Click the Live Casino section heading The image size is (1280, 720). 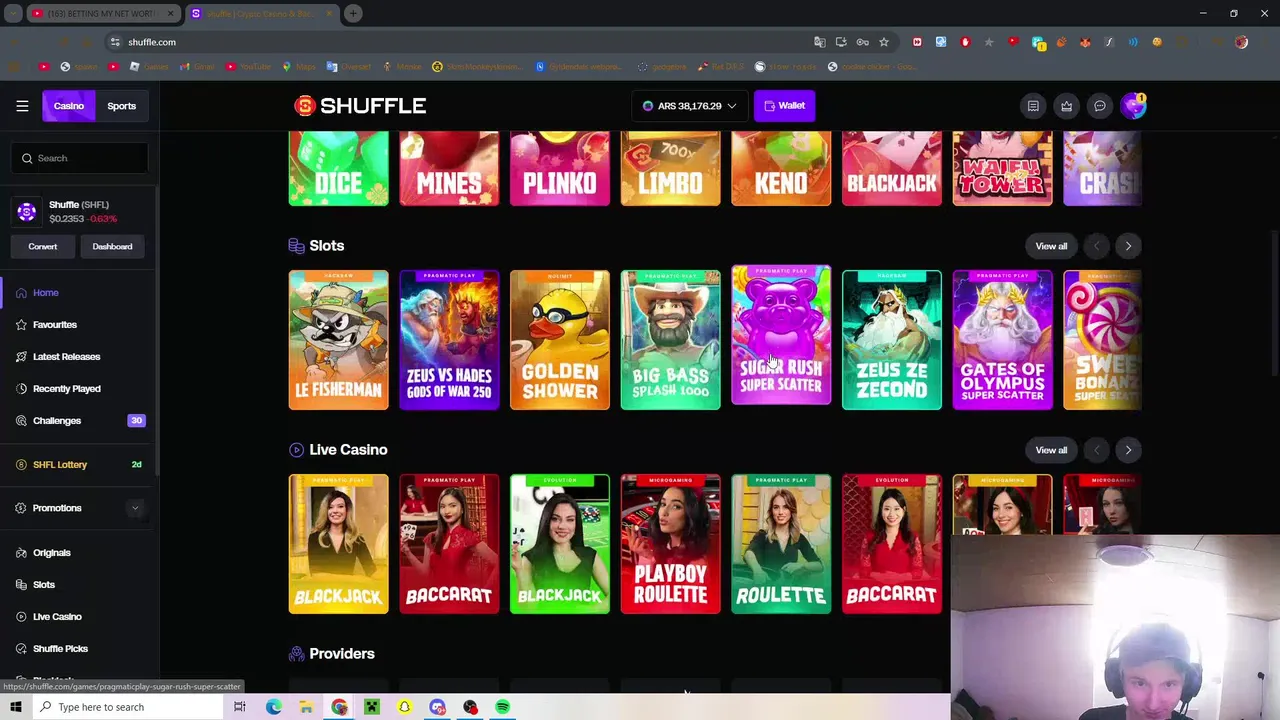[x=348, y=450]
